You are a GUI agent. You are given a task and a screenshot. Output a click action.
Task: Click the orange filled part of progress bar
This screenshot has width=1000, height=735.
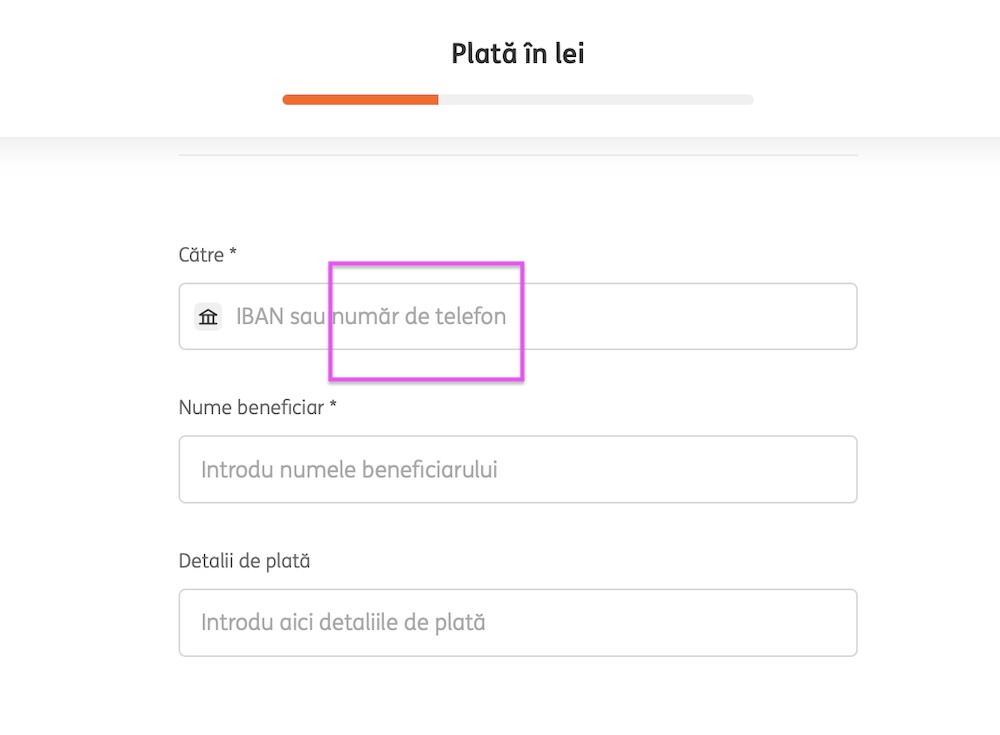(360, 100)
